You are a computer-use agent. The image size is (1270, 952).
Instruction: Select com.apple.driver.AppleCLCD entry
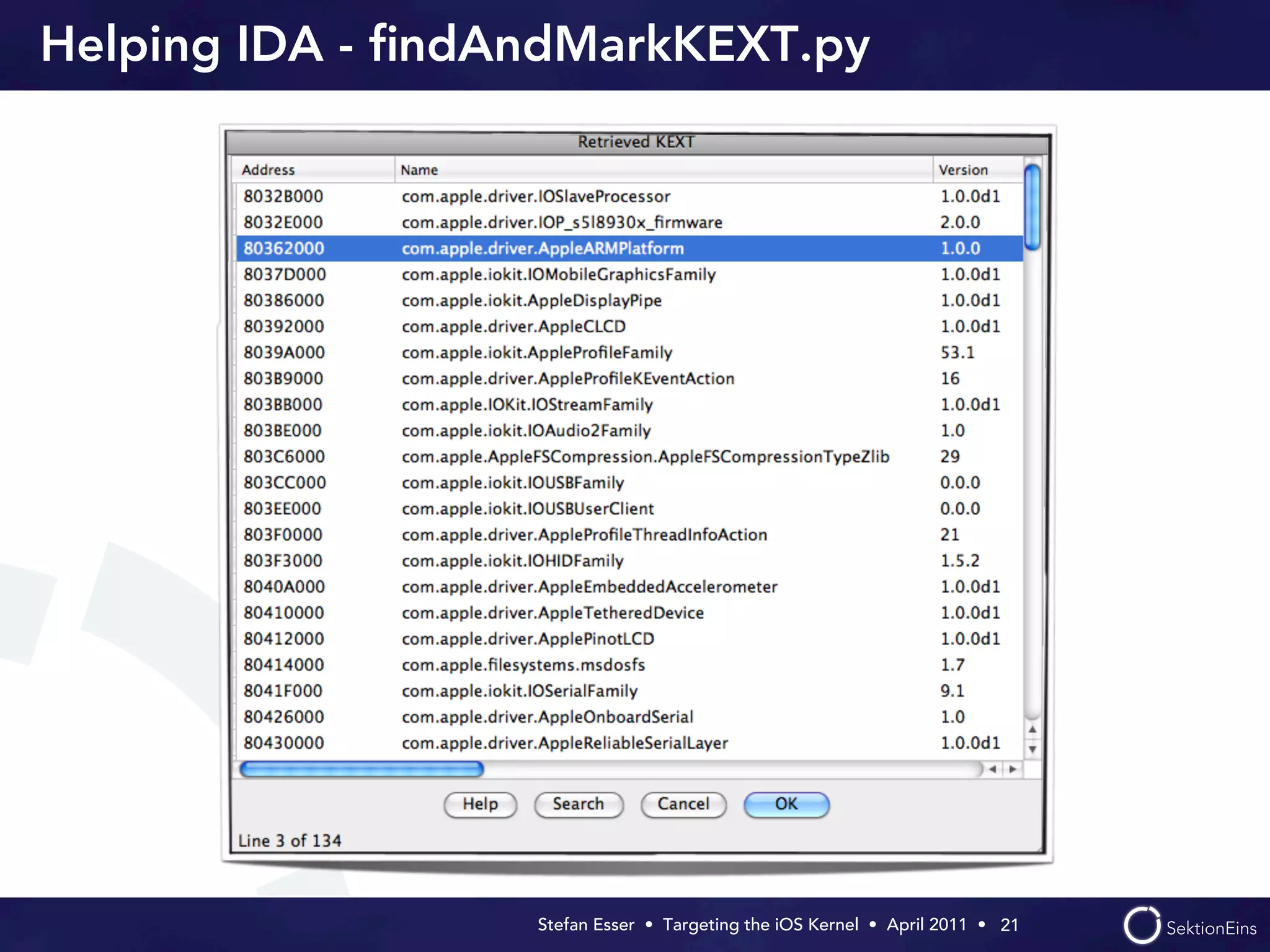(629, 327)
